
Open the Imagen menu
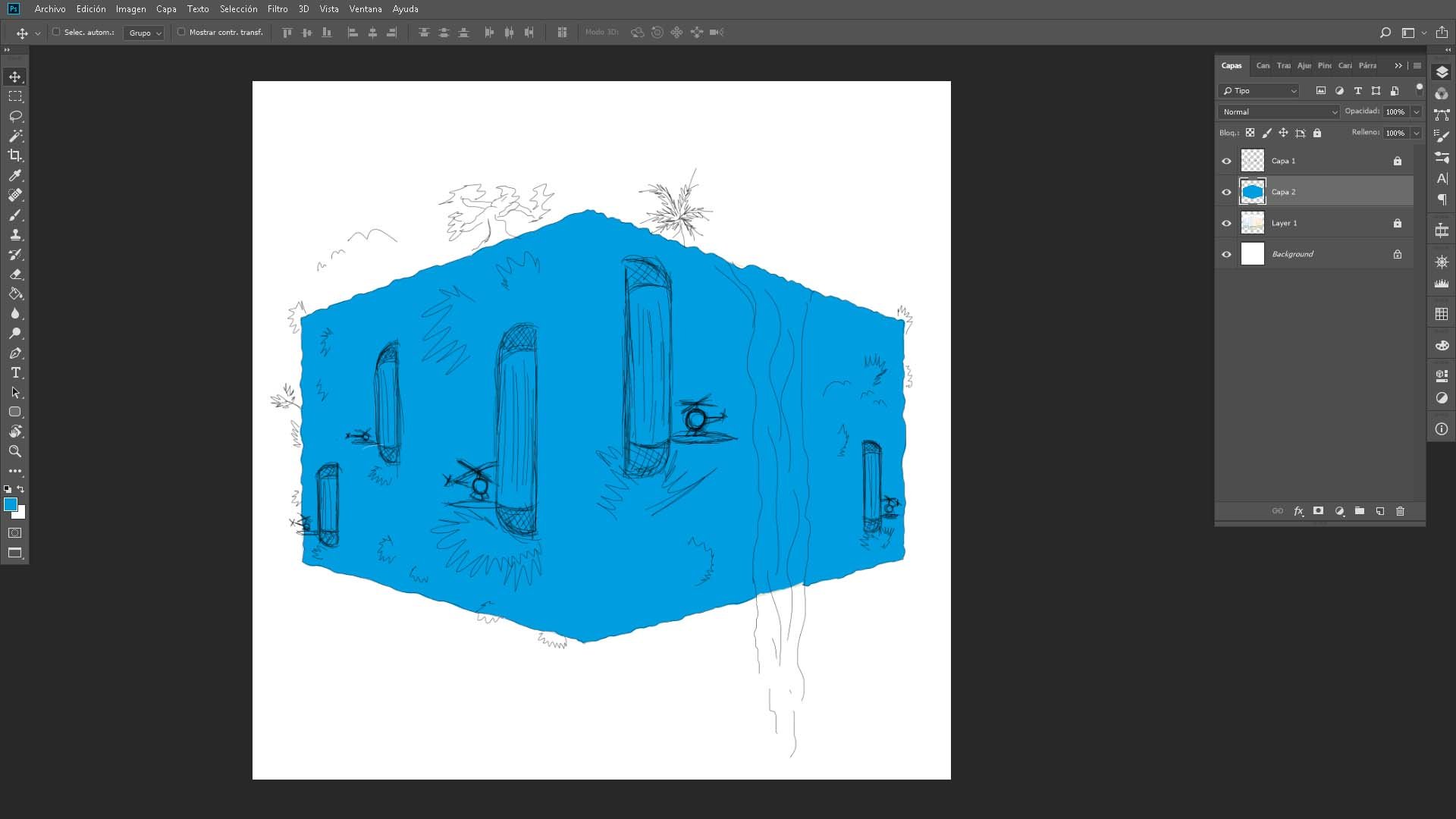click(130, 9)
